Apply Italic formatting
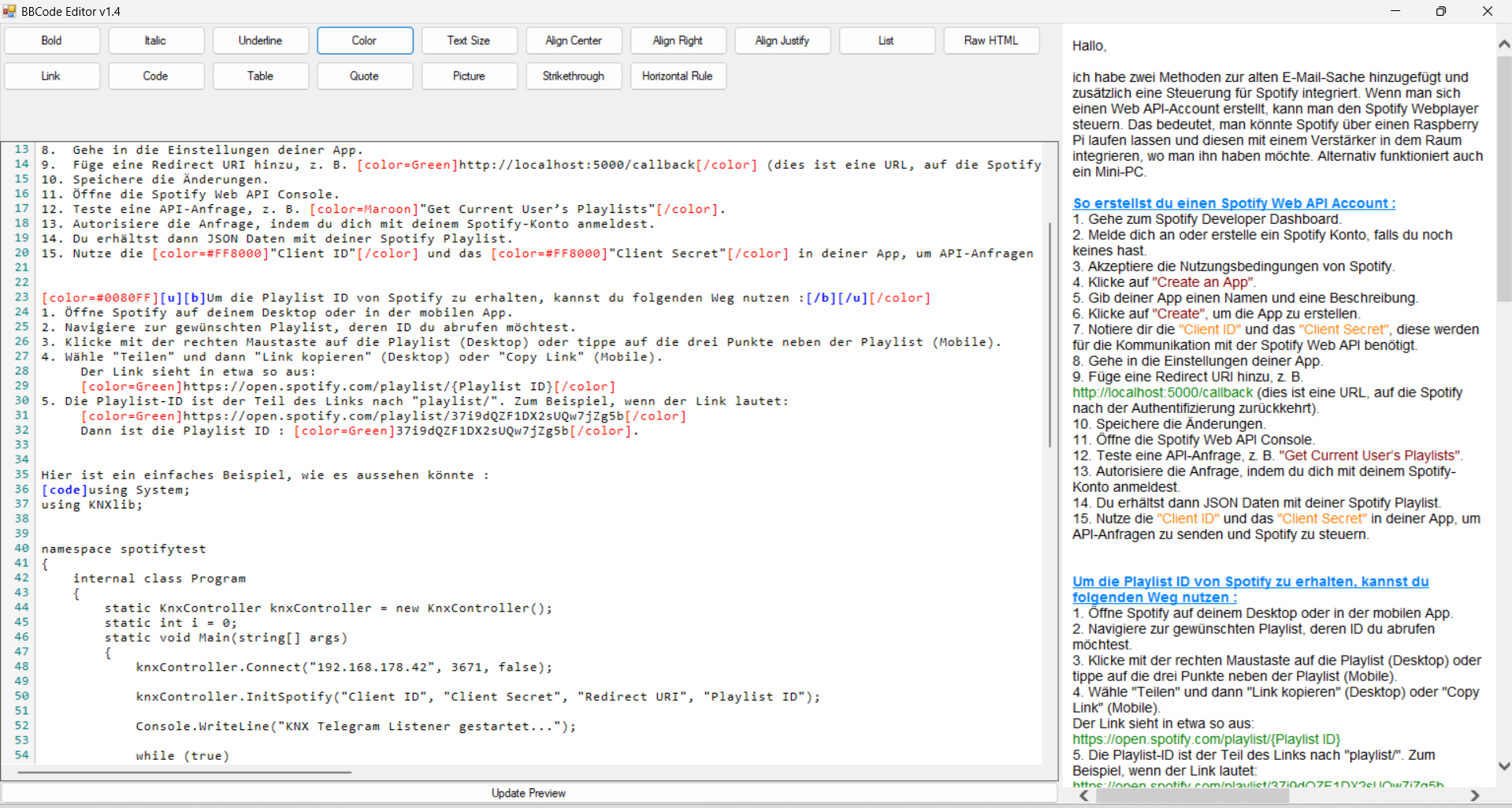Screen dimensions: 1512x808 click(x=156, y=40)
